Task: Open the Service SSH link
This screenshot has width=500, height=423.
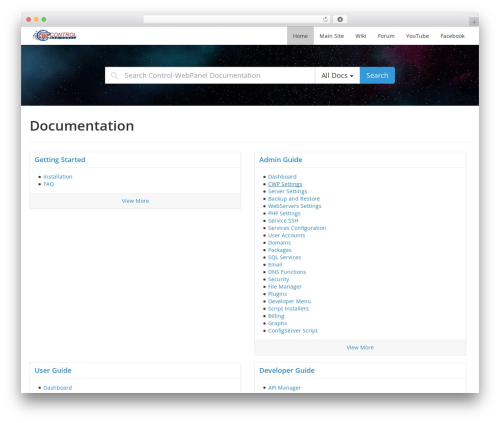Action: coord(283,221)
